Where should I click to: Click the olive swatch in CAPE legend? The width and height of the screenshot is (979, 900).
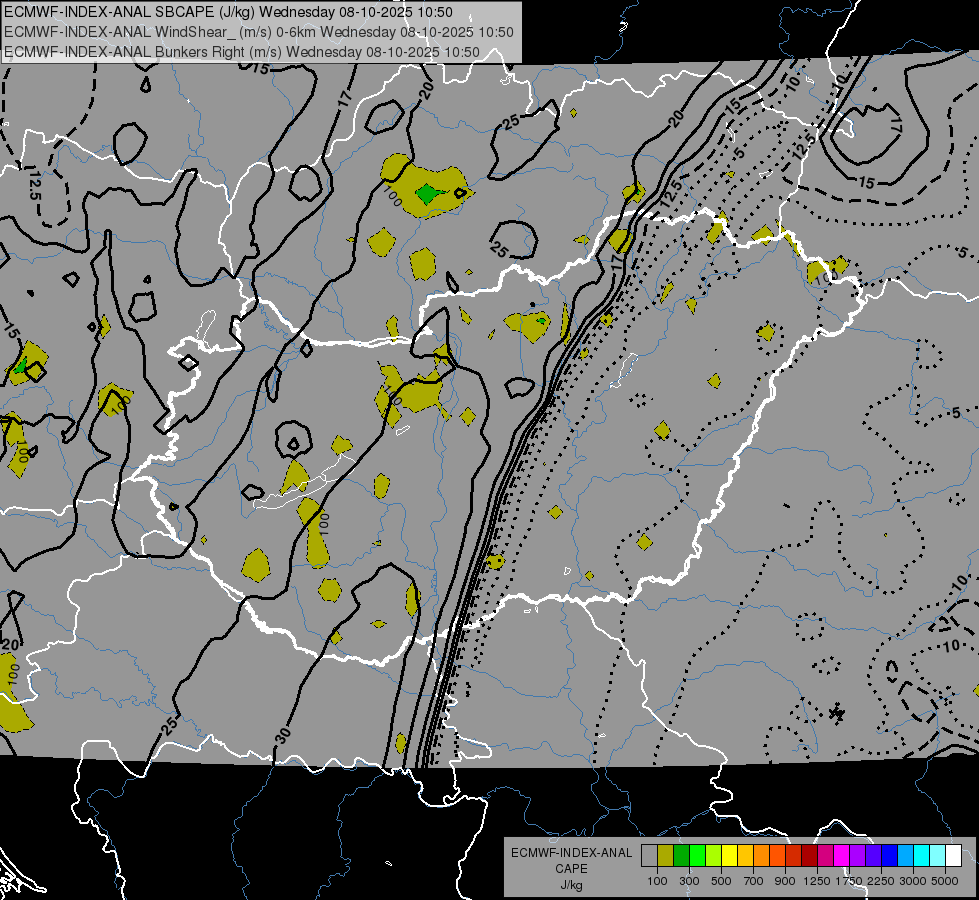[666, 855]
